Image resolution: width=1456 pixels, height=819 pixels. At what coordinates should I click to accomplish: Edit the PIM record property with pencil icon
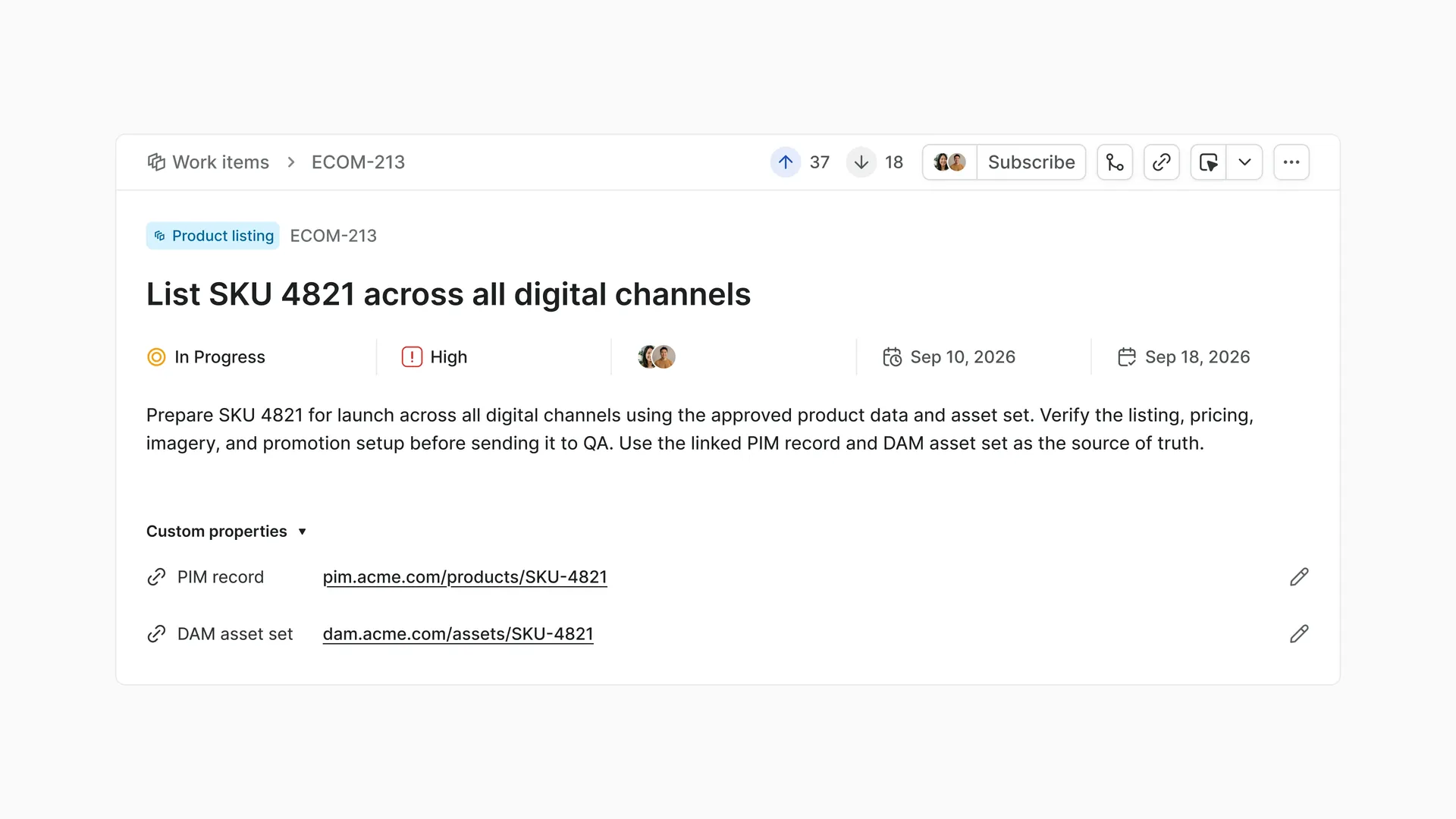coord(1299,577)
